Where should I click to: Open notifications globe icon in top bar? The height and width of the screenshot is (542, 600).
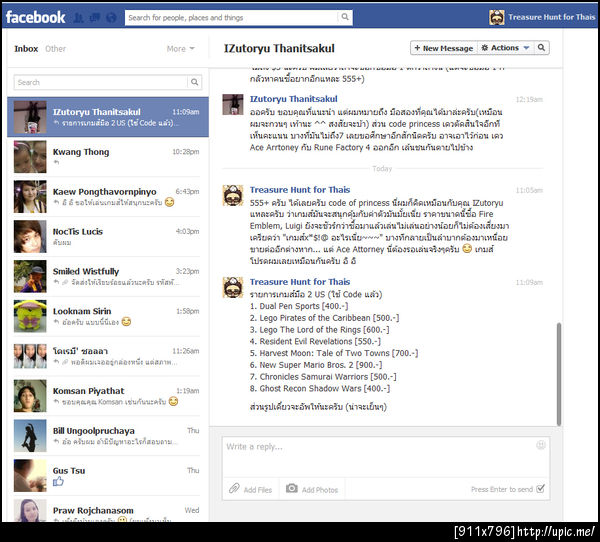pyautogui.click(x=111, y=18)
